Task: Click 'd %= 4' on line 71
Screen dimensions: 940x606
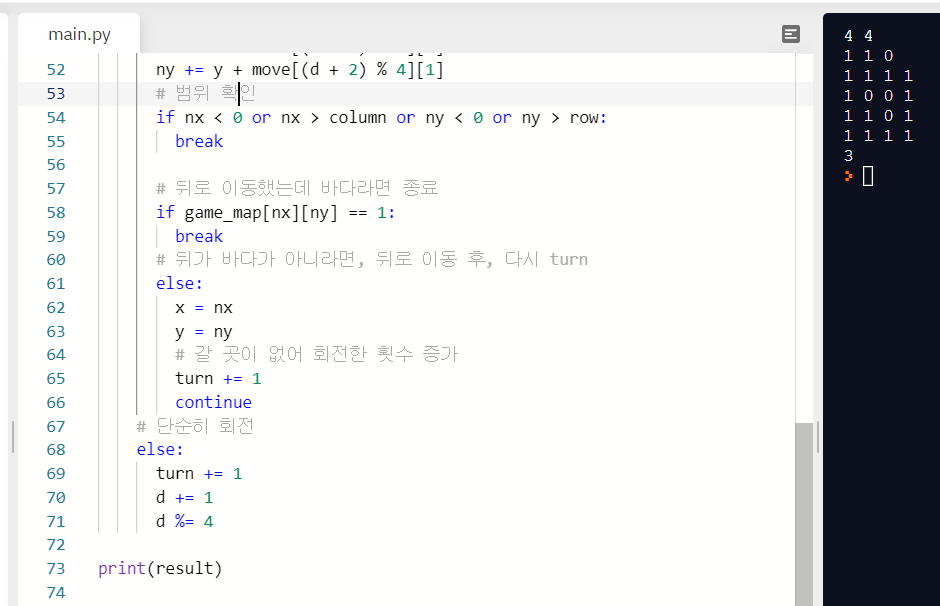Action: pos(185,521)
